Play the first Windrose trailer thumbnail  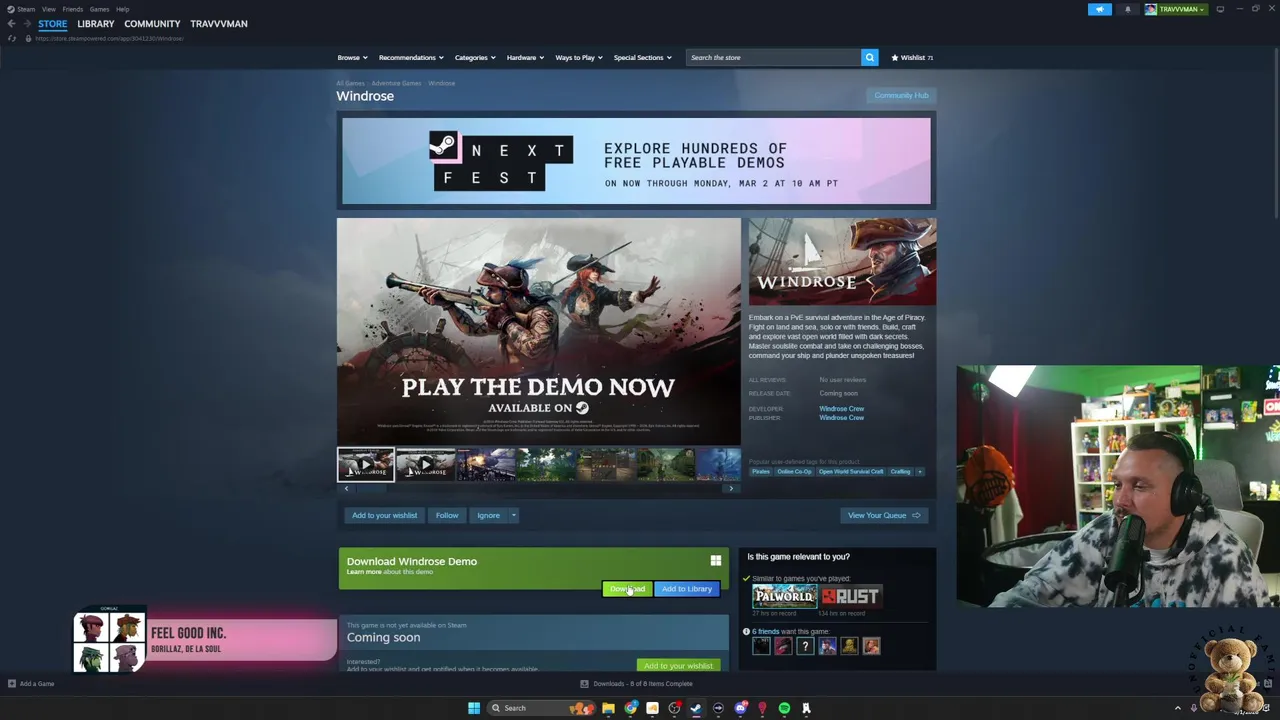pyautogui.click(x=366, y=465)
